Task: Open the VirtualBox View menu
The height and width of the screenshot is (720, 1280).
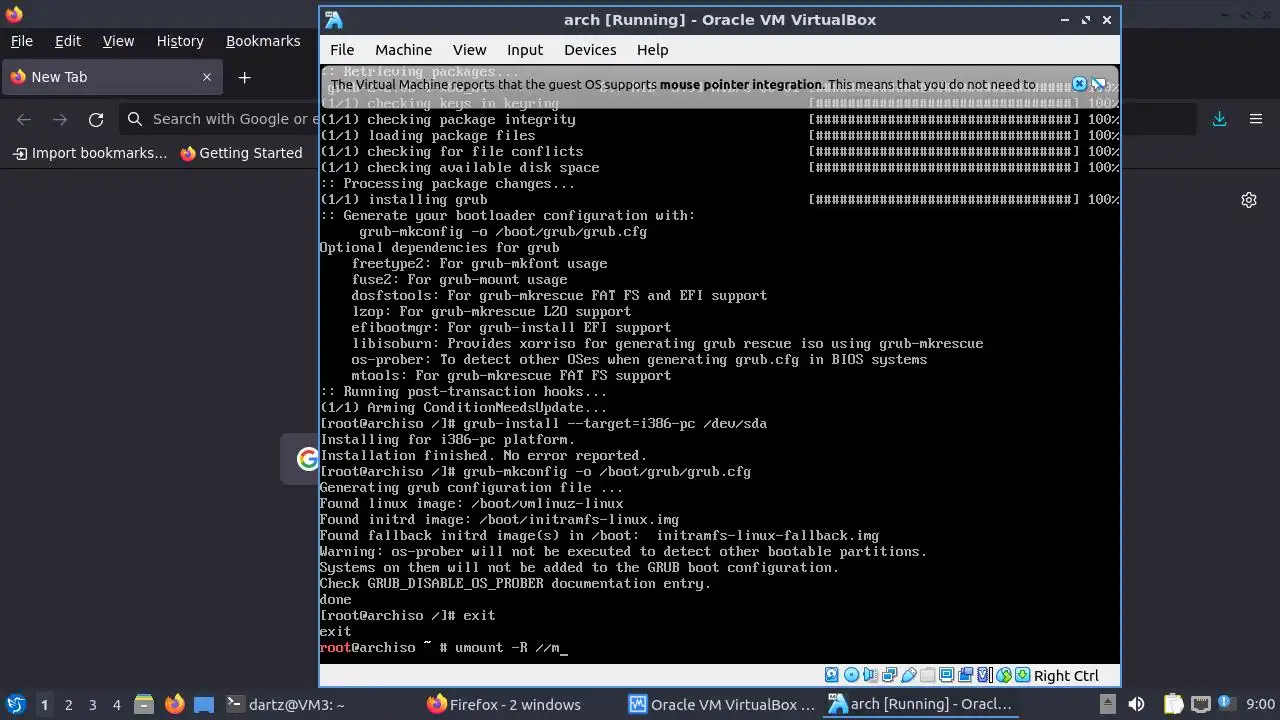Action: (x=469, y=49)
